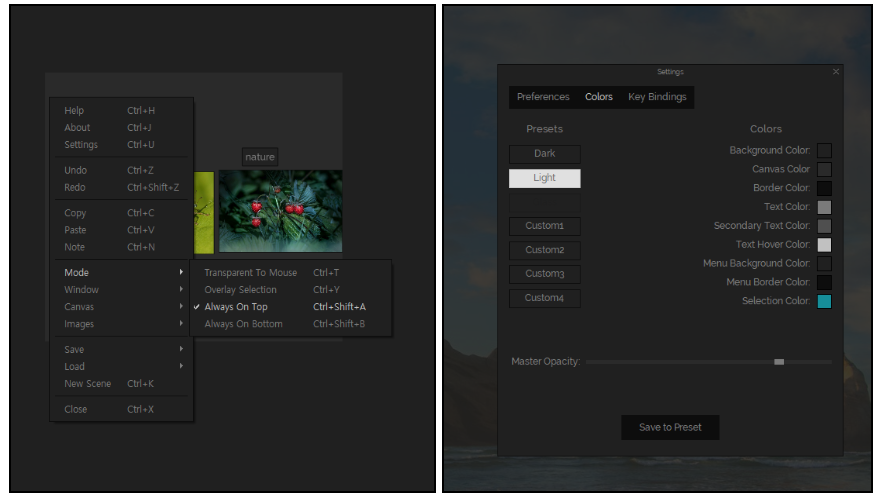Choose Redo in the context menu
This screenshot has width=877, height=496.
pos(121,187)
